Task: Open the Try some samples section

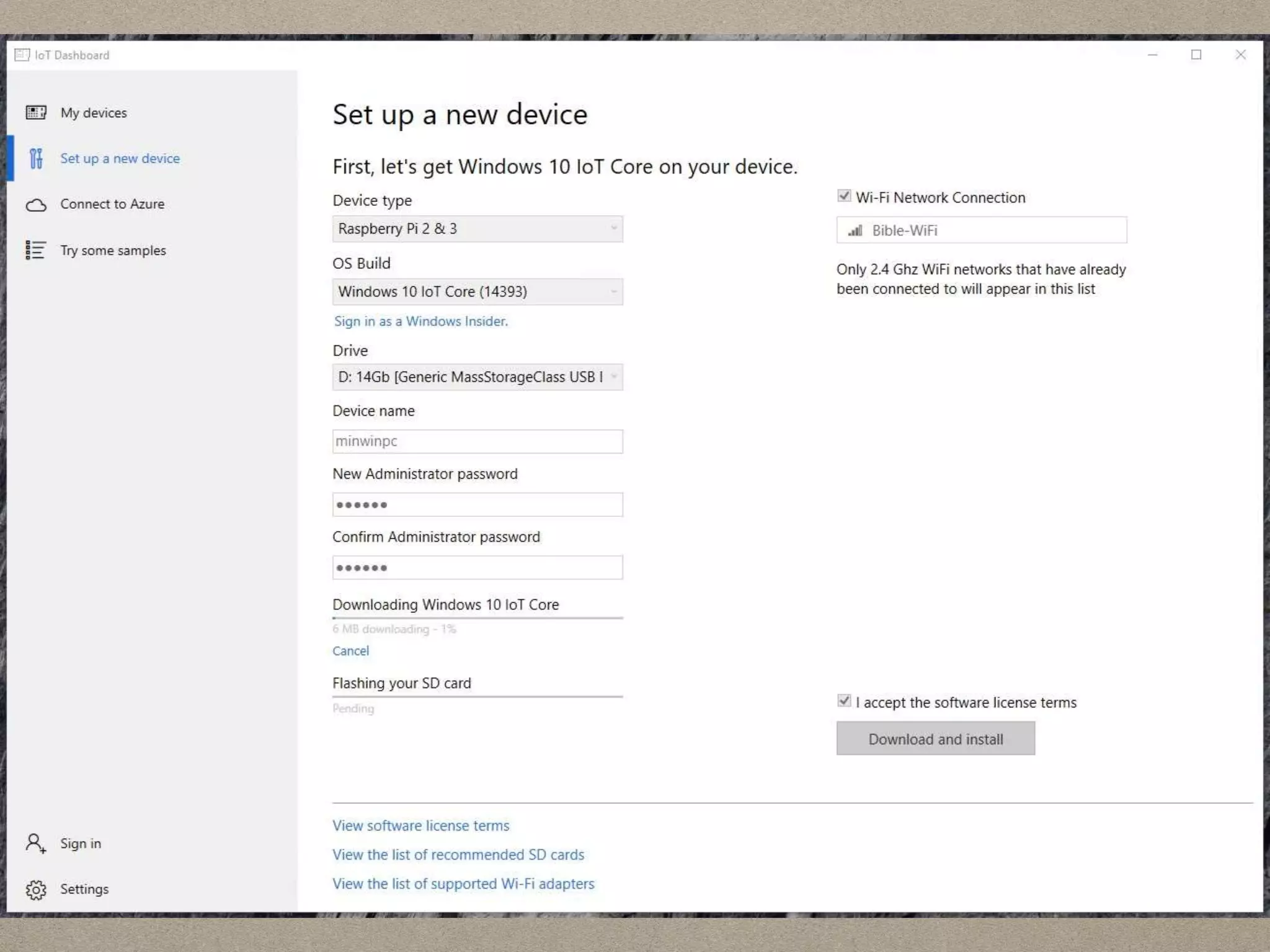Action: (113, 250)
